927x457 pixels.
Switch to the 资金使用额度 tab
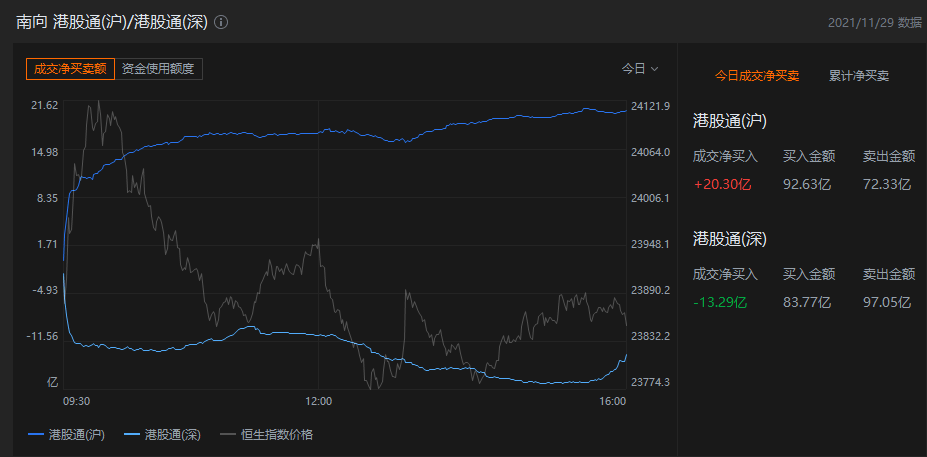(x=158, y=69)
